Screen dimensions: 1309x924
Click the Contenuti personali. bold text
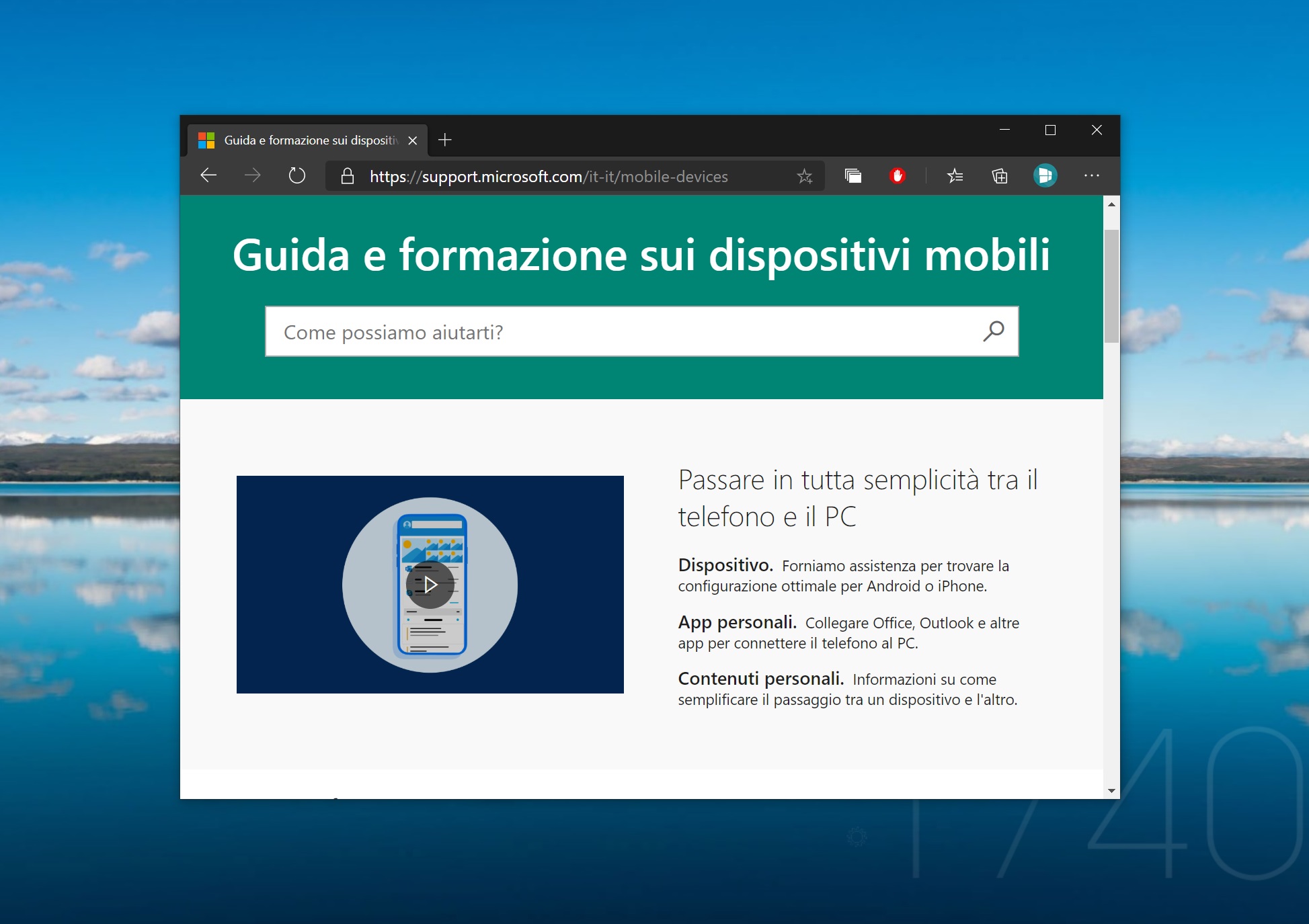click(760, 679)
